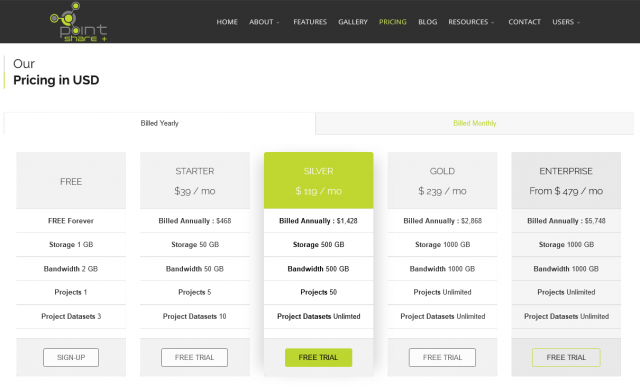Start FREE TRIAL for Starter plan

coord(195,357)
